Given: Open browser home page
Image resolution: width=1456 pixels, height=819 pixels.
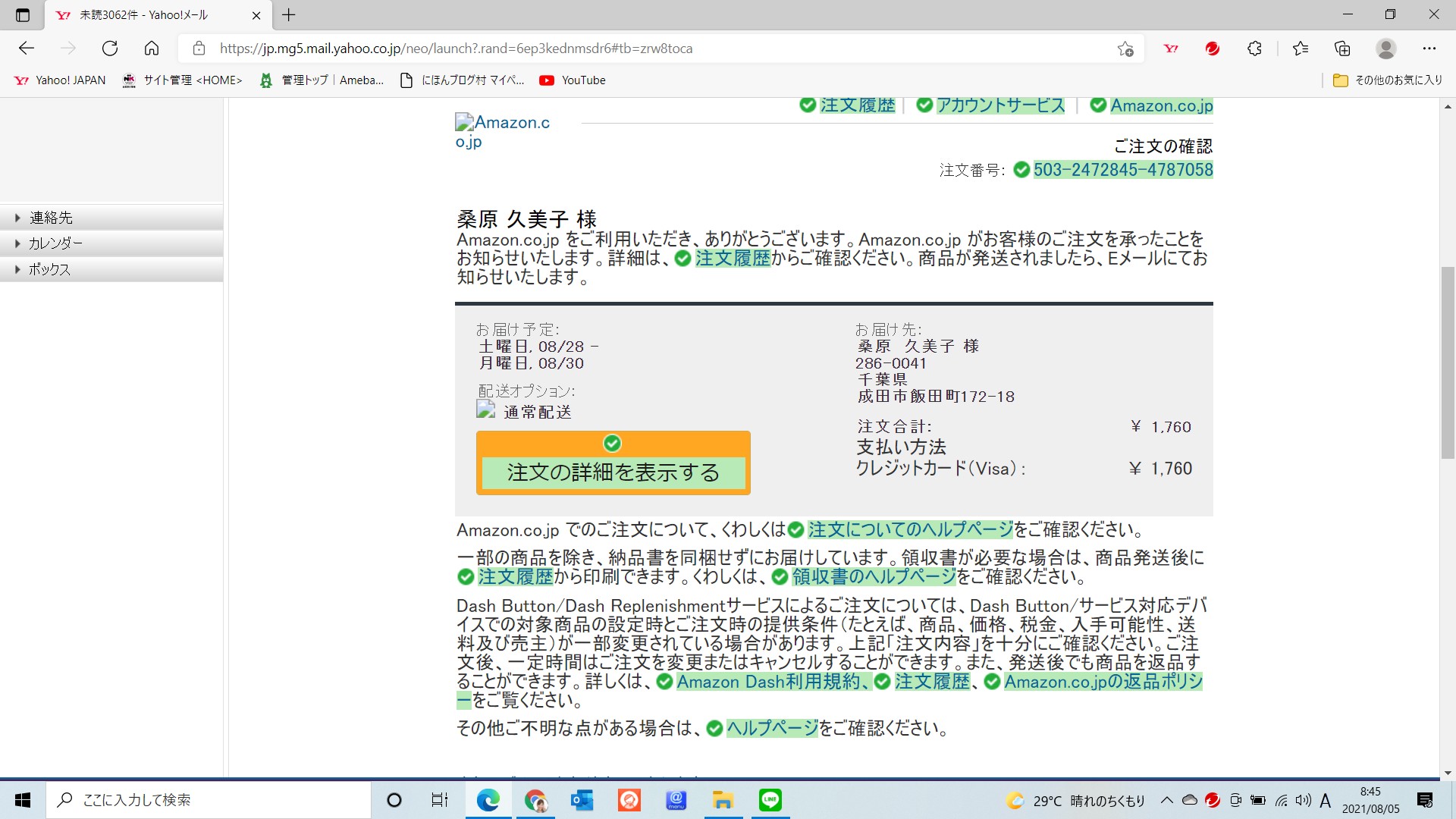Looking at the screenshot, I should click(x=152, y=49).
